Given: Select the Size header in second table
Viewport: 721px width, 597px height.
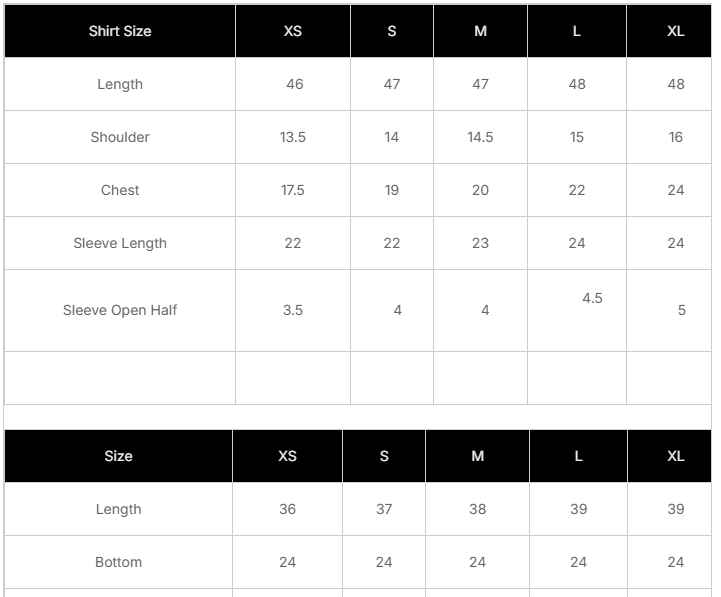Looking at the screenshot, I should 118,456.
